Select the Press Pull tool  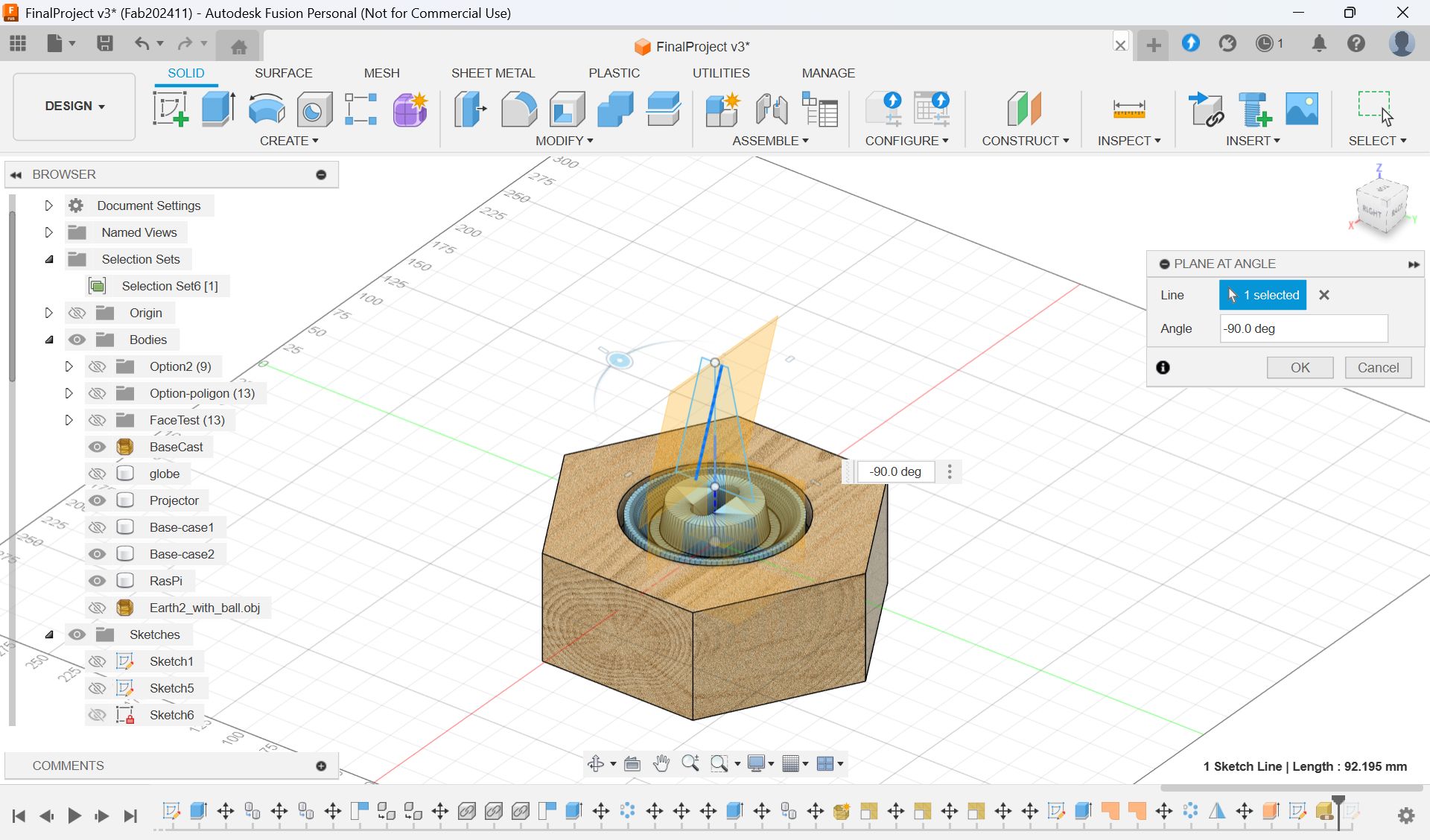point(471,109)
